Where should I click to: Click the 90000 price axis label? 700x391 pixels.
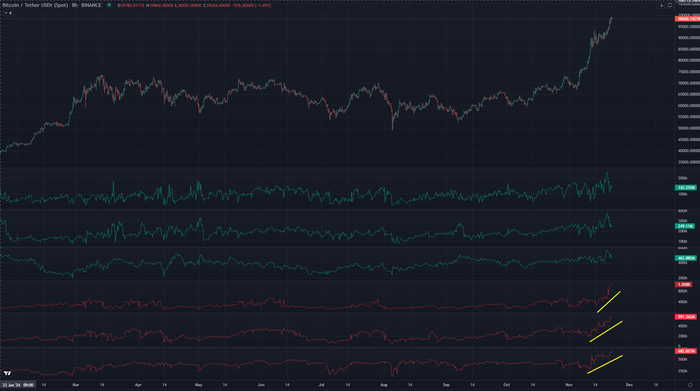click(689, 38)
